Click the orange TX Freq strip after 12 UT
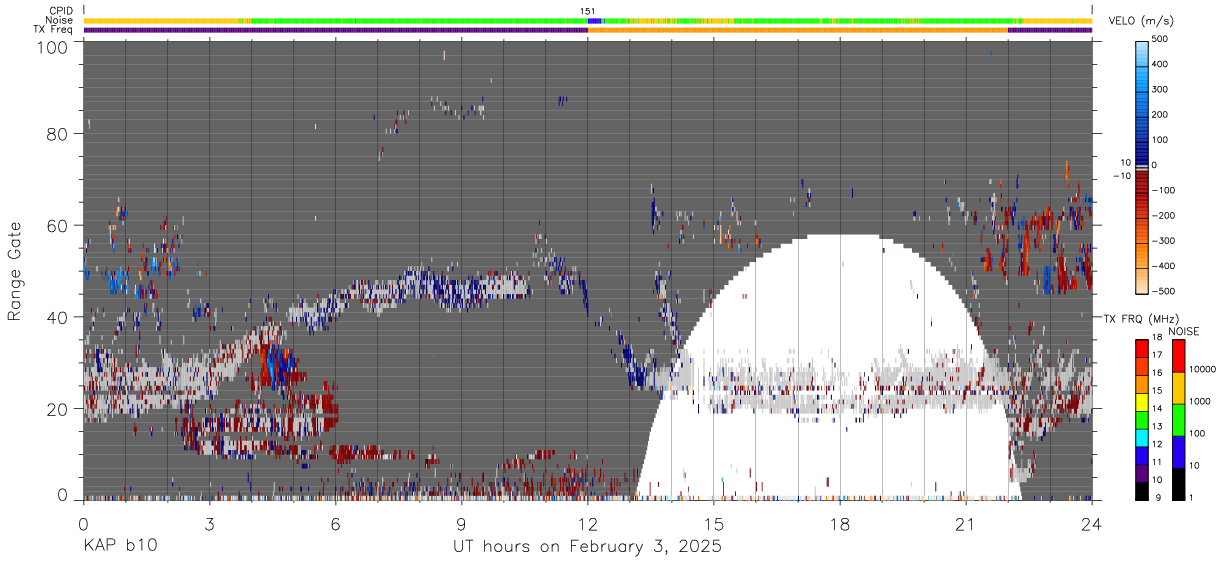1228x567 pixels. 798,30
